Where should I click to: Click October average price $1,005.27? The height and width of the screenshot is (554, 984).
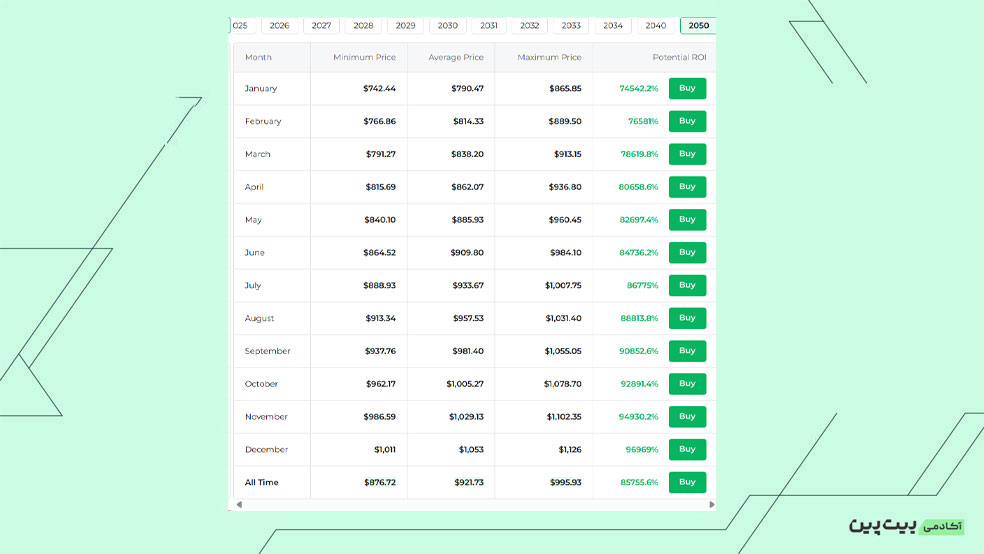coord(465,384)
